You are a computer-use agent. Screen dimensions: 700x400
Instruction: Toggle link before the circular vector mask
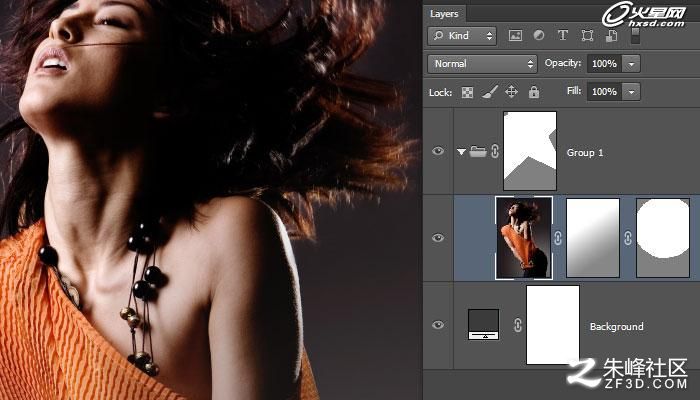[628, 238]
